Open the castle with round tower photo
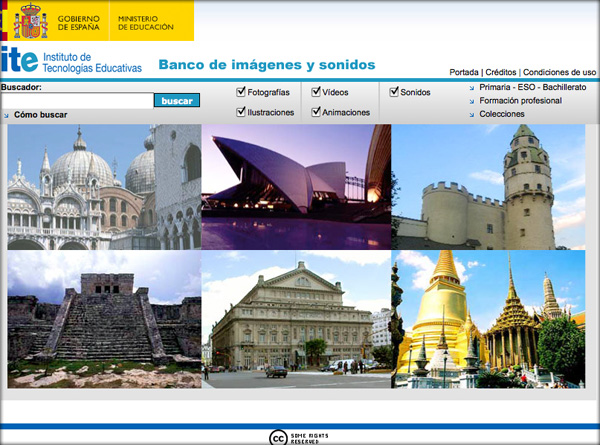This screenshot has width=600, height=445. pyautogui.click(x=488, y=187)
